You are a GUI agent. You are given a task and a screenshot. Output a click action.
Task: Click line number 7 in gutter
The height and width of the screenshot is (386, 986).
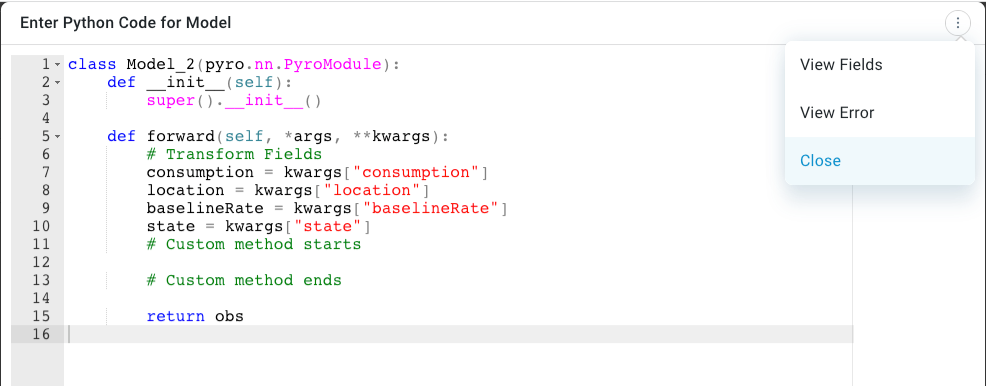(x=45, y=172)
